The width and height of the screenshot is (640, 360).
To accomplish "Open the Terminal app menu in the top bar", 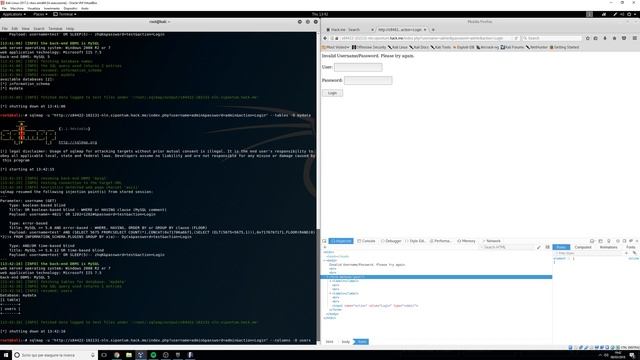I will [65, 14].
